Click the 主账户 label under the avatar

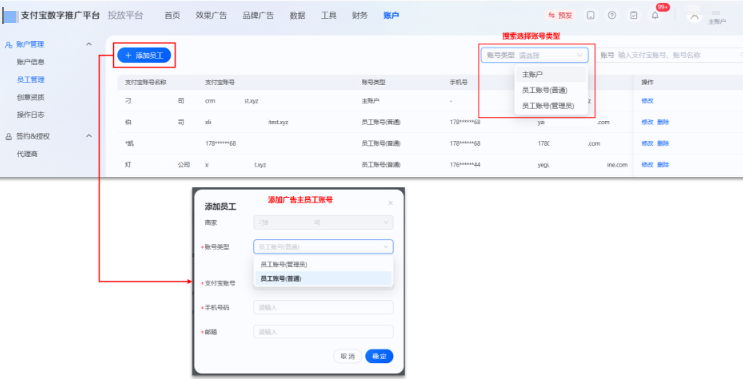click(x=716, y=22)
